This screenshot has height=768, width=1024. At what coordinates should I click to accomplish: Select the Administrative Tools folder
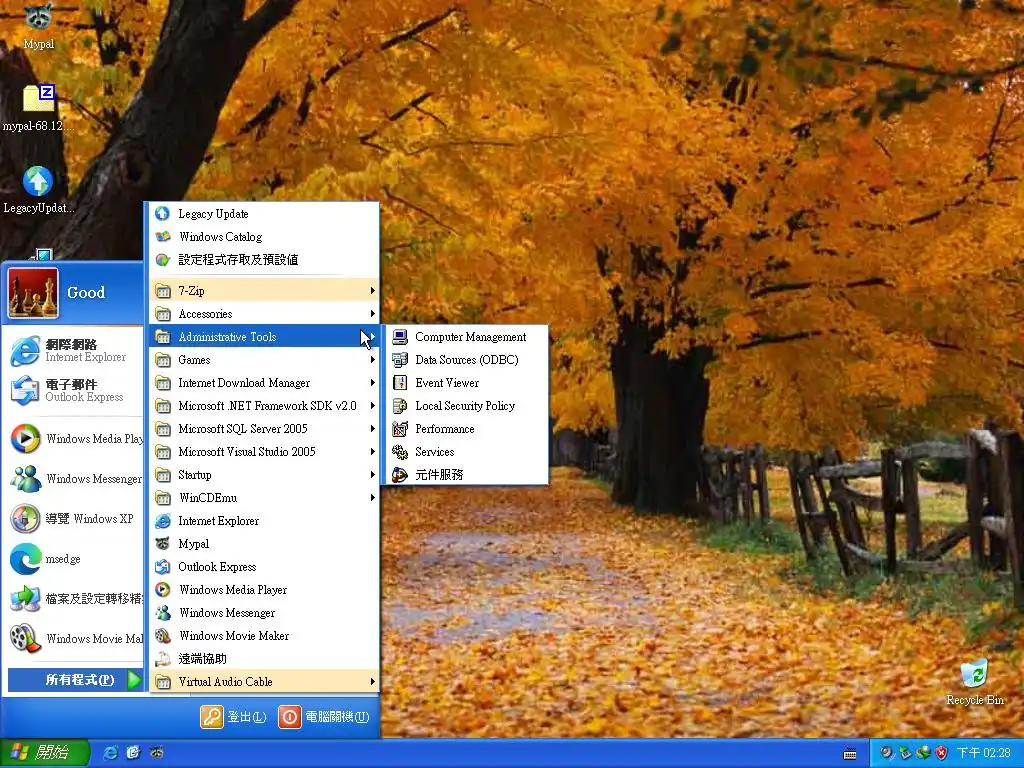pos(264,337)
